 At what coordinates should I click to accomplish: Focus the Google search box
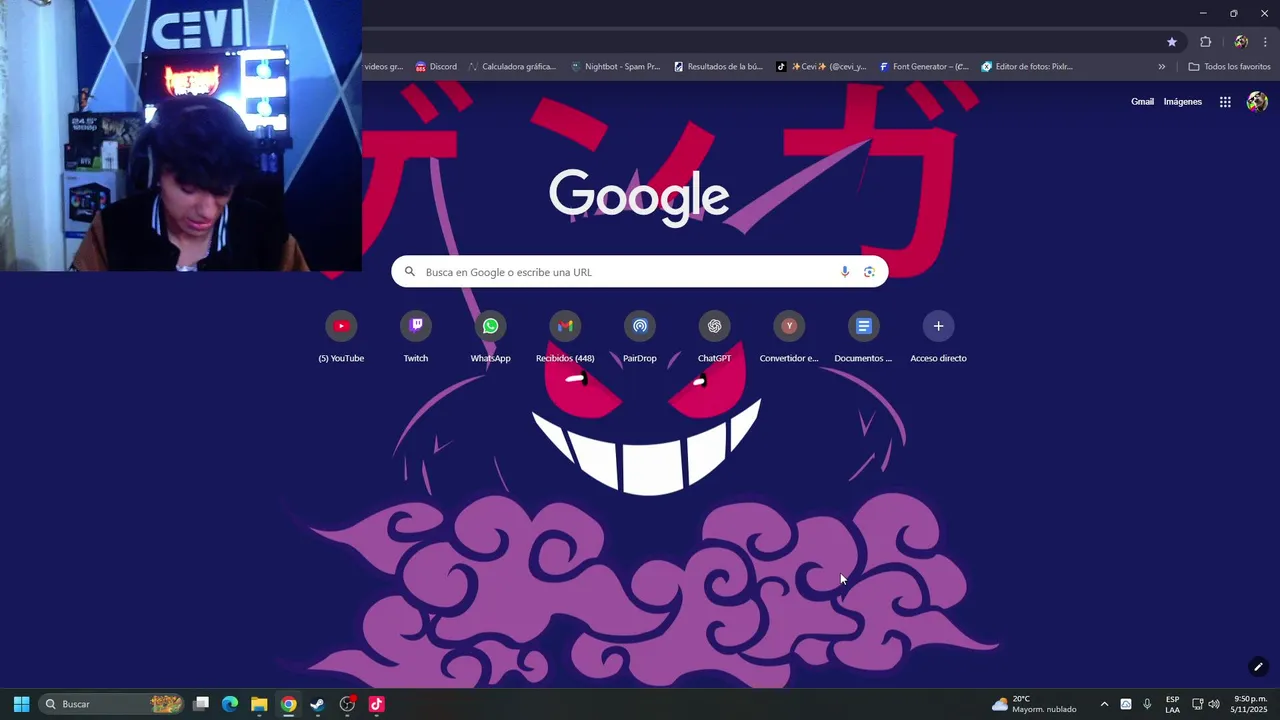pyautogui.click(x=640, y=272)
